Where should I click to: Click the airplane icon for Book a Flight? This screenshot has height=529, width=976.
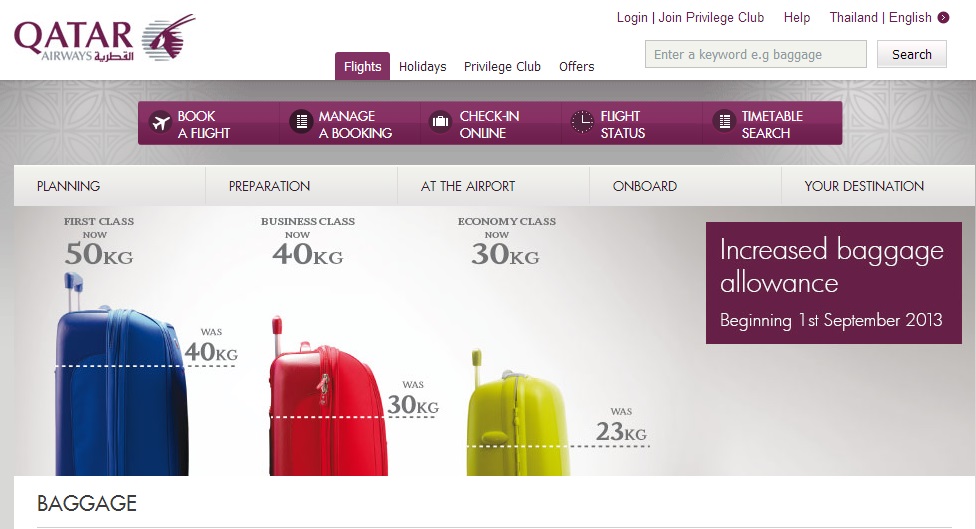161,122
